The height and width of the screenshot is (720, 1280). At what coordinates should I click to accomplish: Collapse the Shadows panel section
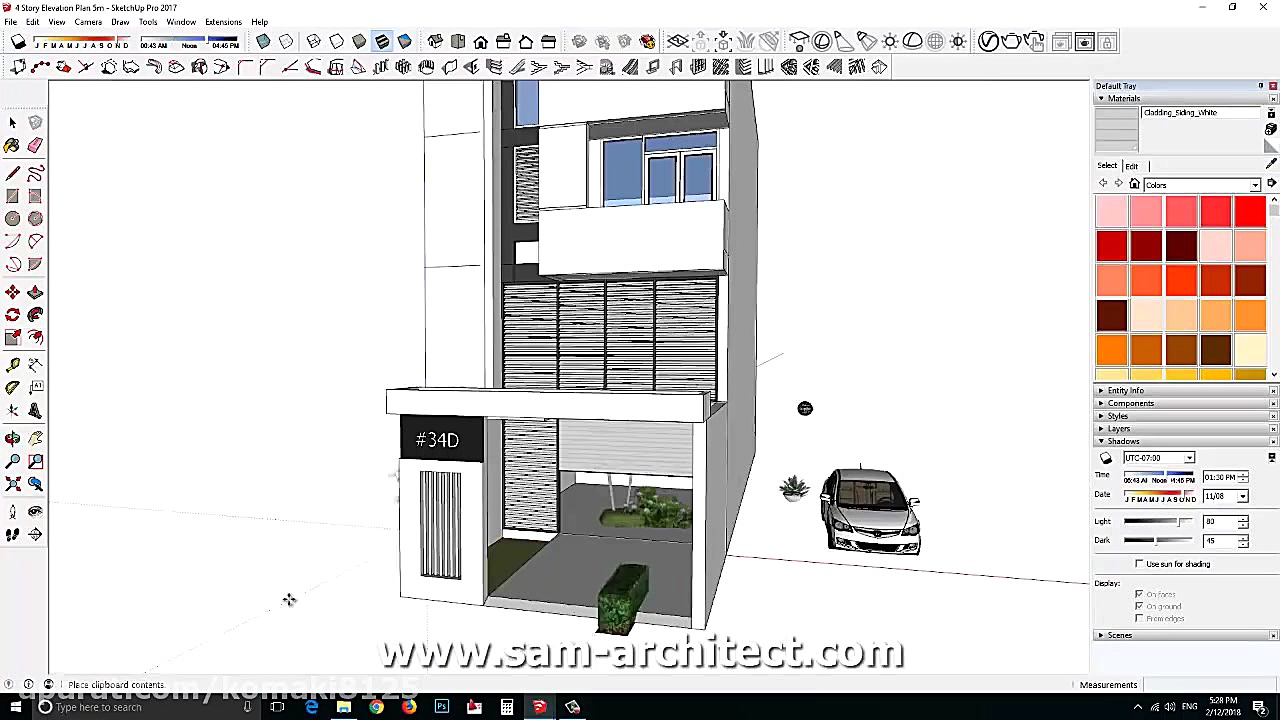1101,441
